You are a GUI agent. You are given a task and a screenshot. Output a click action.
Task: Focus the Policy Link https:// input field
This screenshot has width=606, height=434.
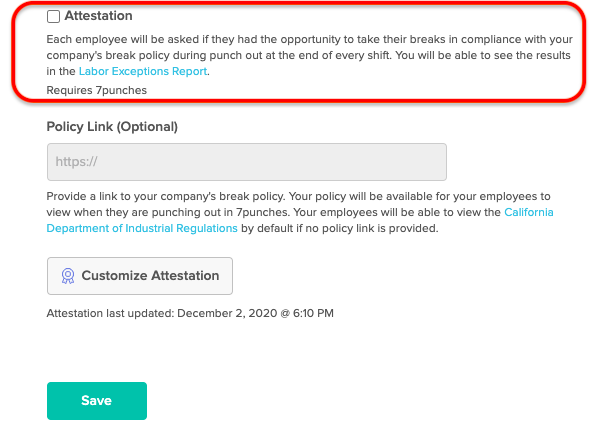pyautogui.click(x=247, y=162)
